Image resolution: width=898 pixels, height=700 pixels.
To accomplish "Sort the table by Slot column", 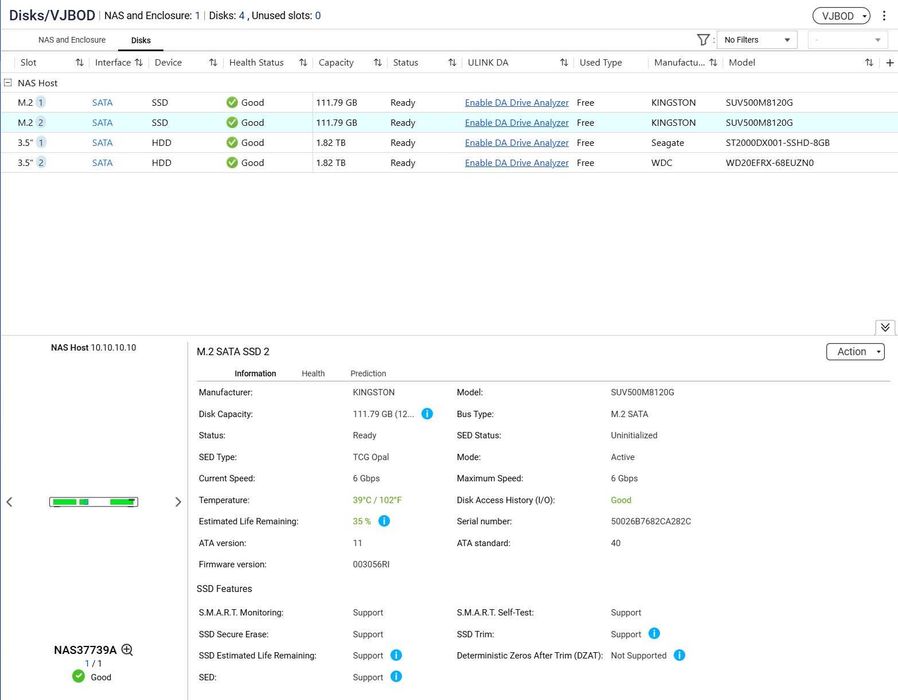I will 80,62.
